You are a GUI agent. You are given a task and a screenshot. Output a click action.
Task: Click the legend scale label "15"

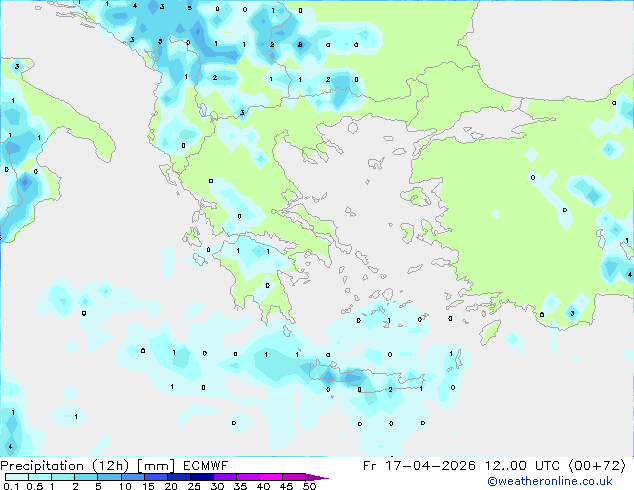click(x=148, y=486)
